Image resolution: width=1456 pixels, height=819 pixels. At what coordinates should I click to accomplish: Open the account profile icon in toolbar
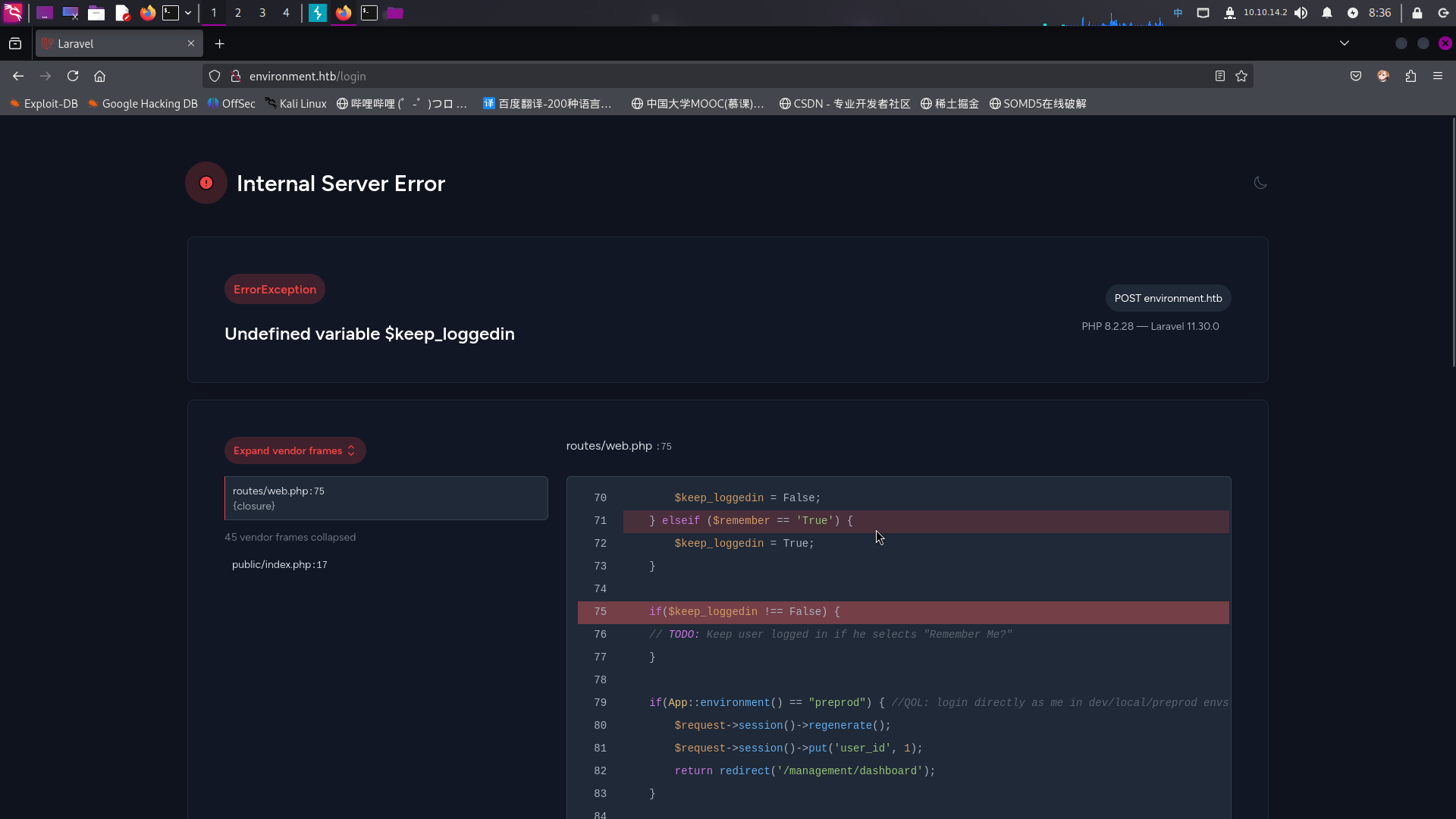tap(1383, 76)
